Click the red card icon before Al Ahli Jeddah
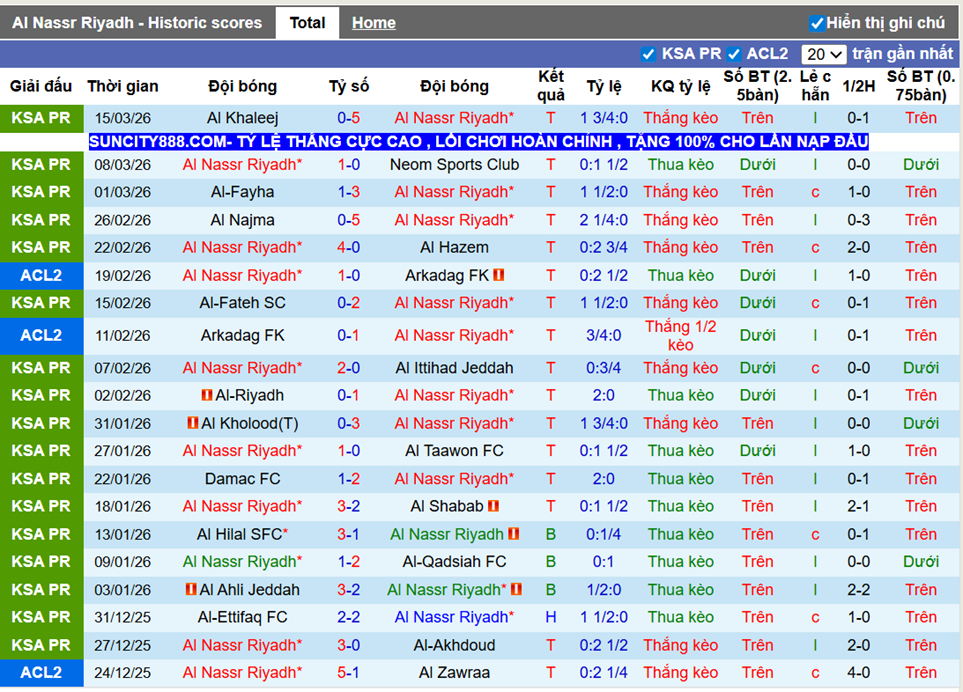The width and height of the screenshot is (963, 692). coord(192,589)
